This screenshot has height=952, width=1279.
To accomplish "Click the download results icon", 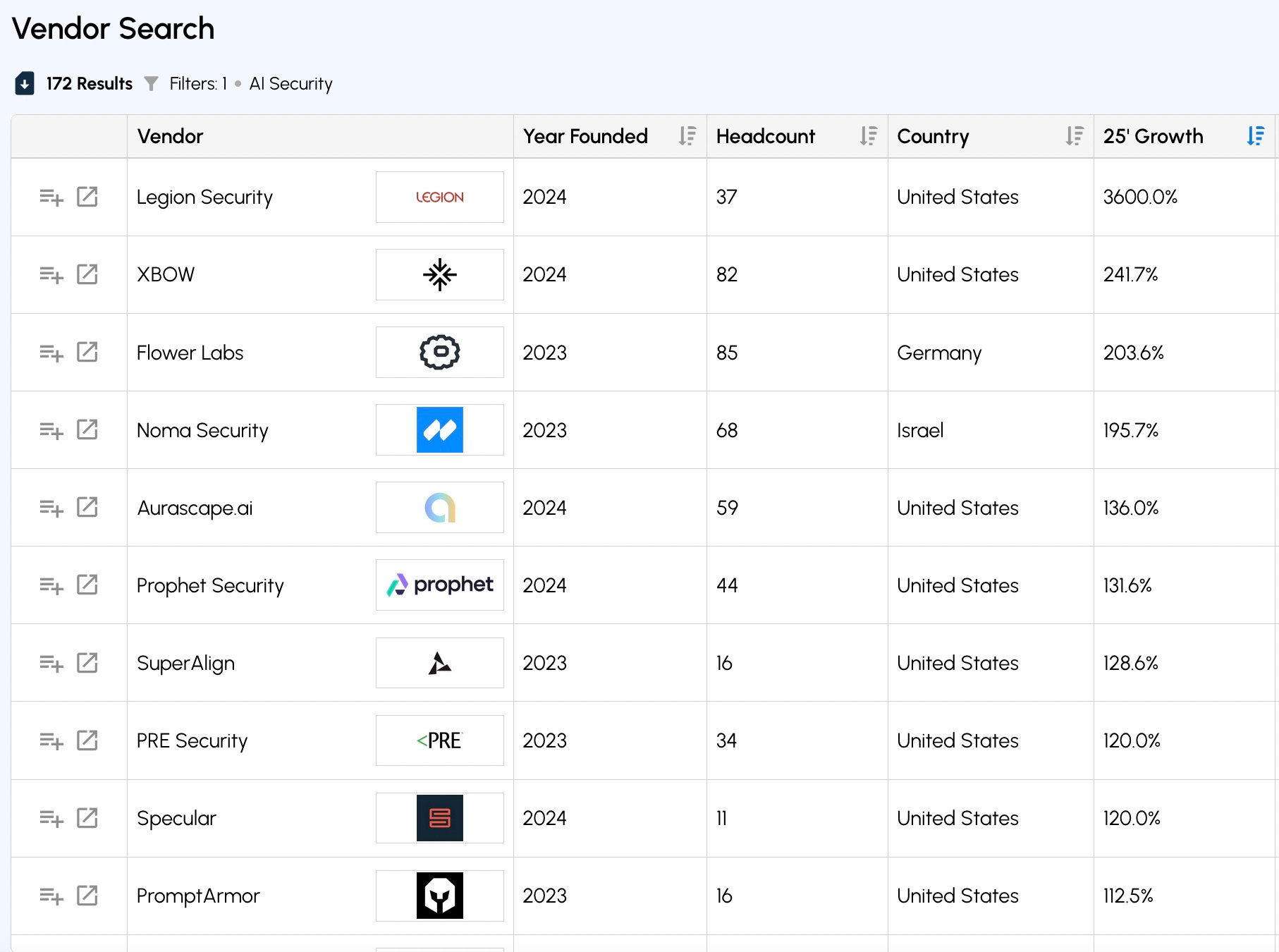I will (25, 84).
